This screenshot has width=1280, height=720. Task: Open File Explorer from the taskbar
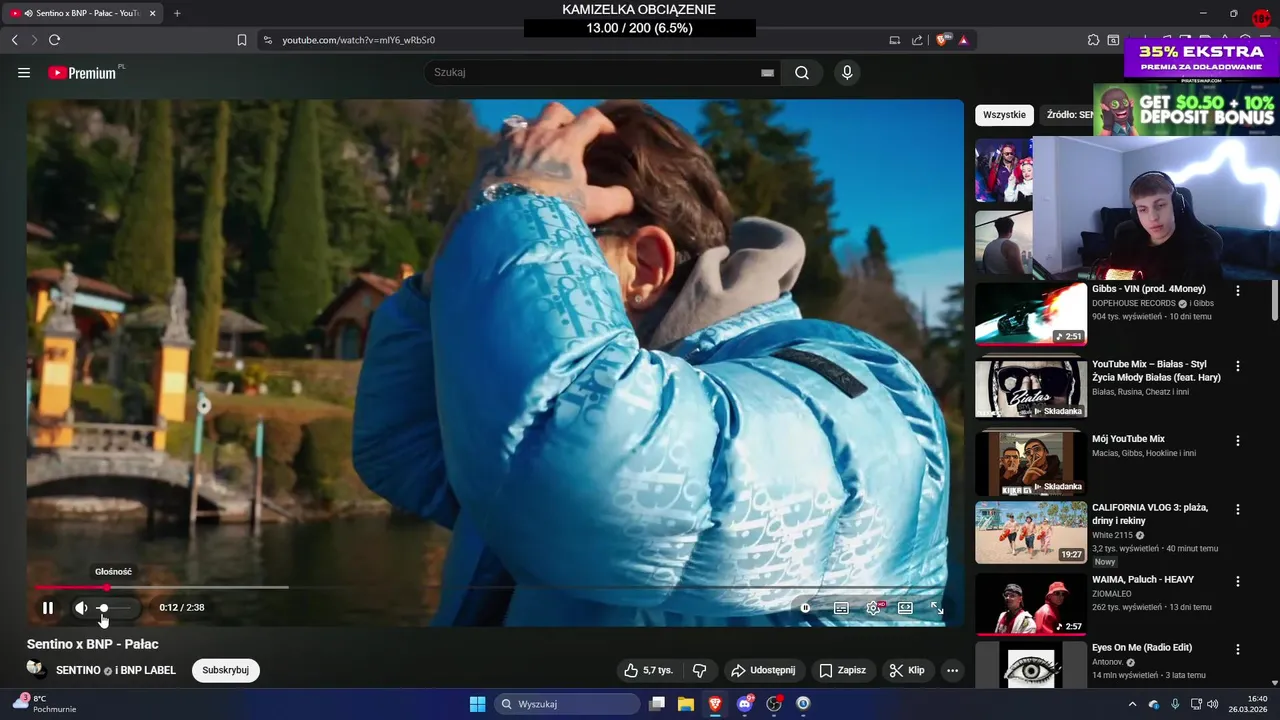[686, 704]
